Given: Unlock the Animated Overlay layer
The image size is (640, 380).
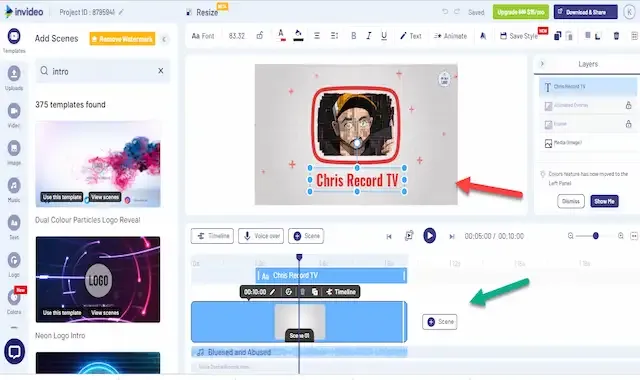Looking at the screenshot, I should 629,105.
